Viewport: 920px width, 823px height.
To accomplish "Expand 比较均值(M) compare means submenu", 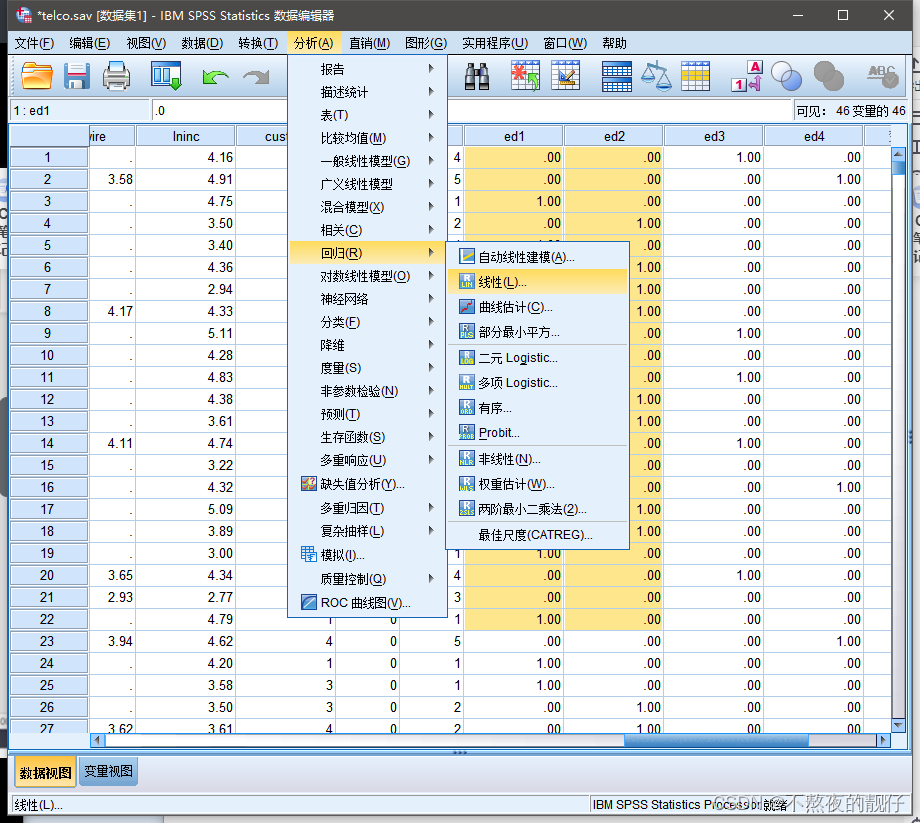I will (x=367, y=138).
